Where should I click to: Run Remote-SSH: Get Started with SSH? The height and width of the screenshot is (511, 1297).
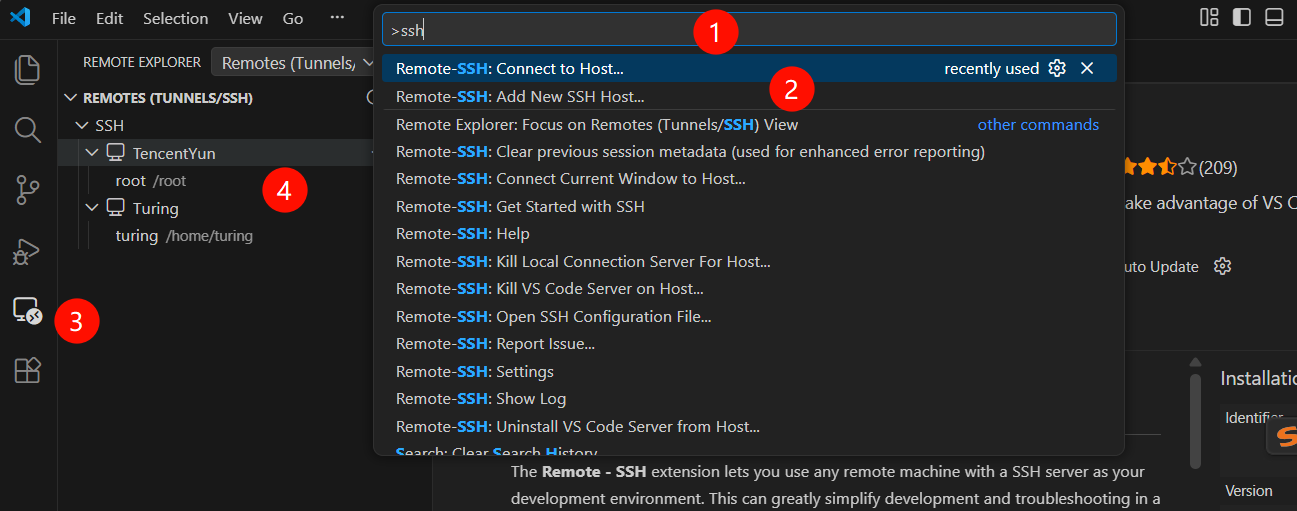[749, 207]
